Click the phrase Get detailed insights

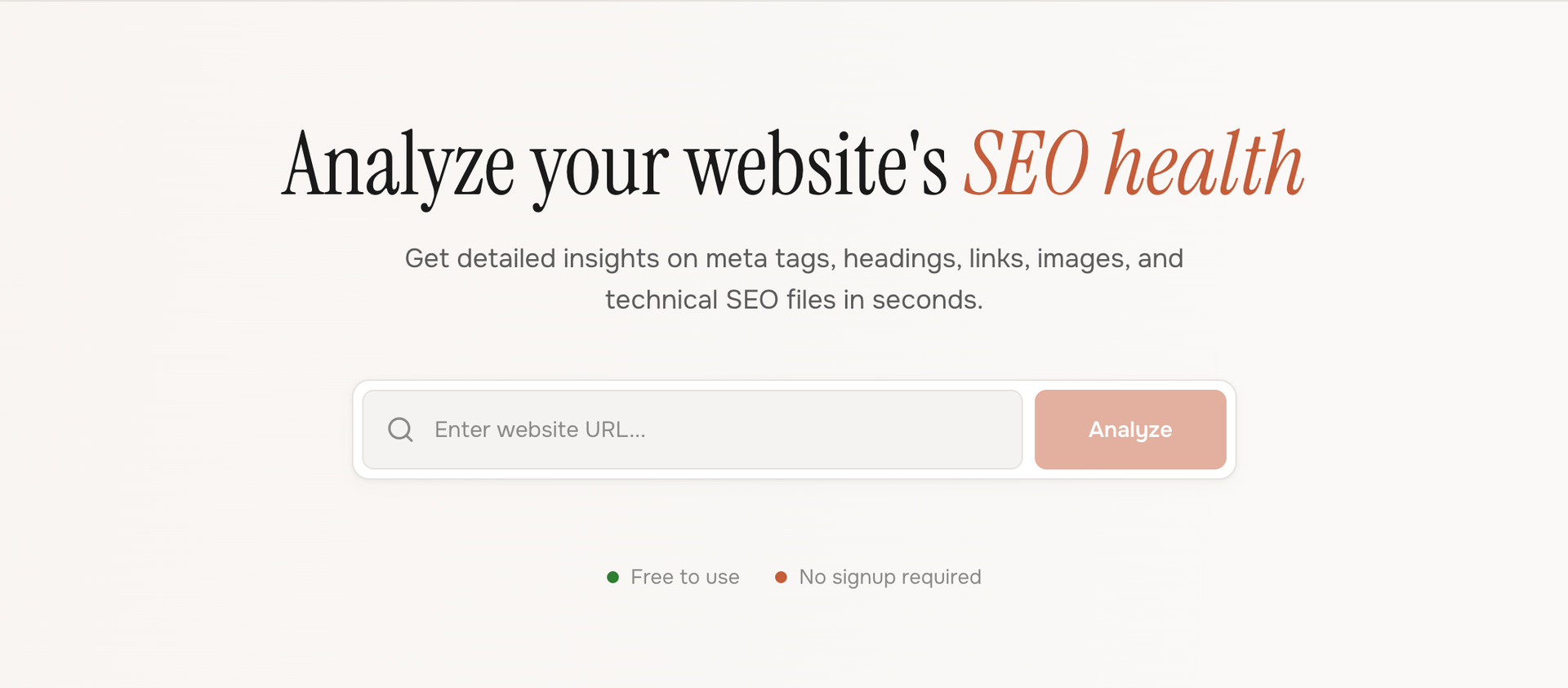532,259
